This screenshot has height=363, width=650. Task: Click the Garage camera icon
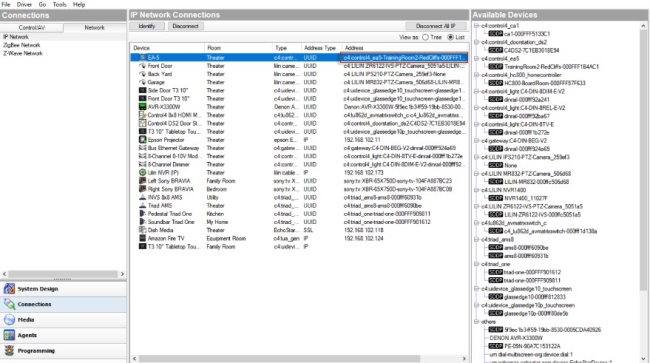click(143, 82)
